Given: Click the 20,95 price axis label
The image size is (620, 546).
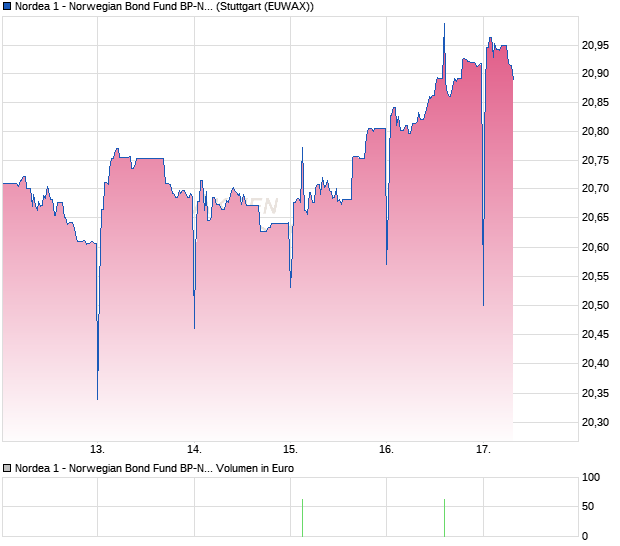Looking at the screenshot, I should coord(595,45).
